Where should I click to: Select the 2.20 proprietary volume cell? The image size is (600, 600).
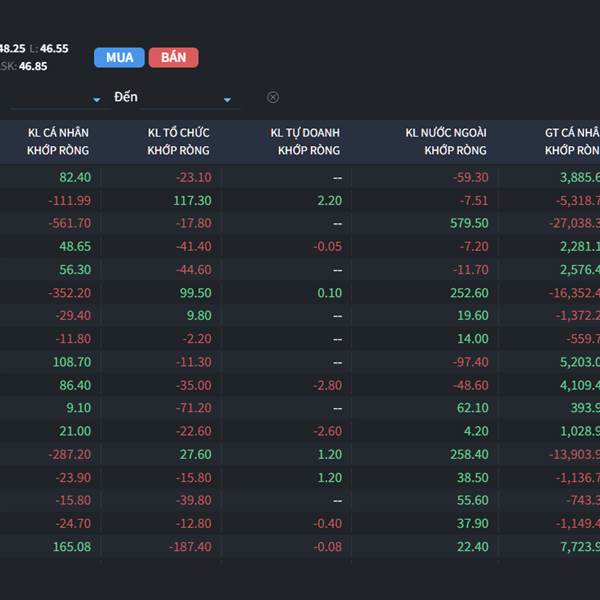click(x=329, y=201)
